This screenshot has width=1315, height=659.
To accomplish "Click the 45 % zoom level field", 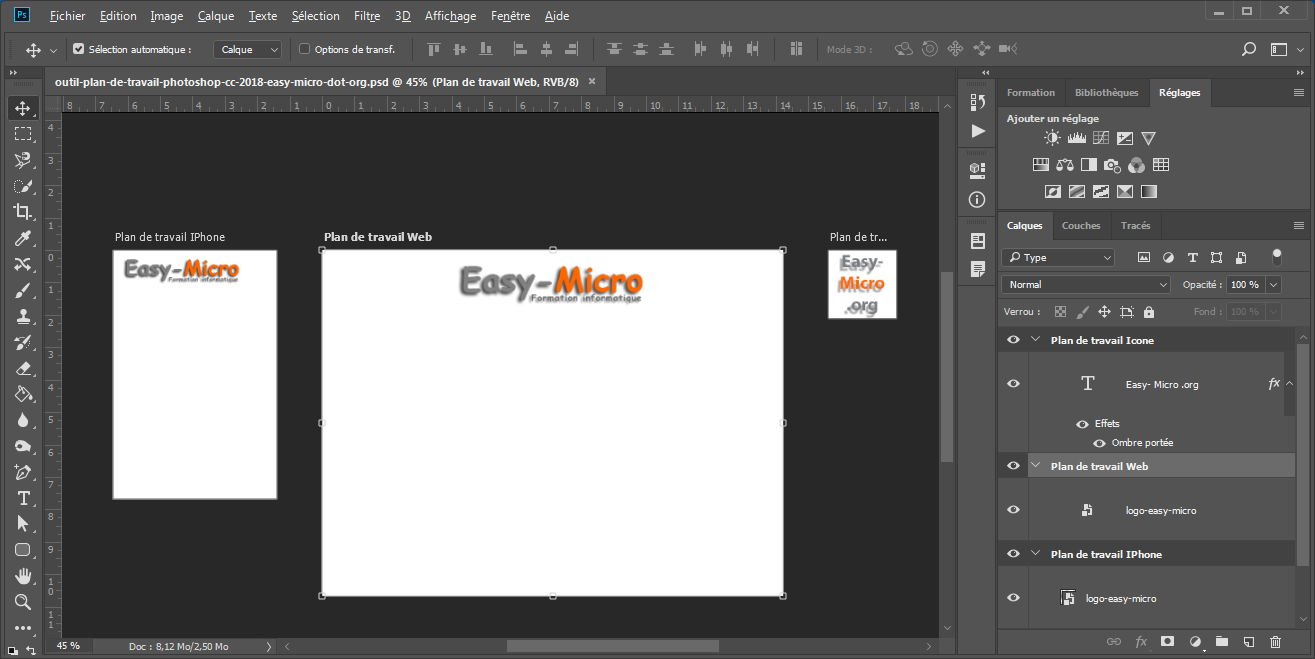I will (x=68, y=646).
